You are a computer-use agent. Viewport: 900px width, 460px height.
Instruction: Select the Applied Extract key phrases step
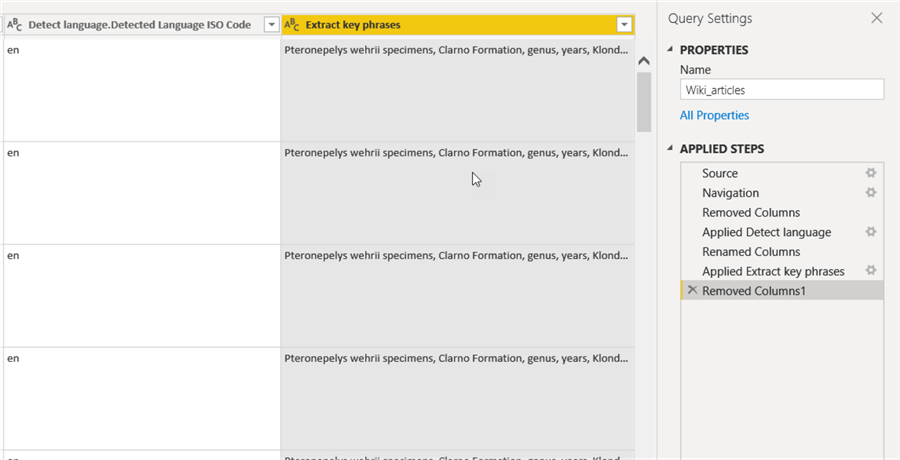tap(782, 270)
